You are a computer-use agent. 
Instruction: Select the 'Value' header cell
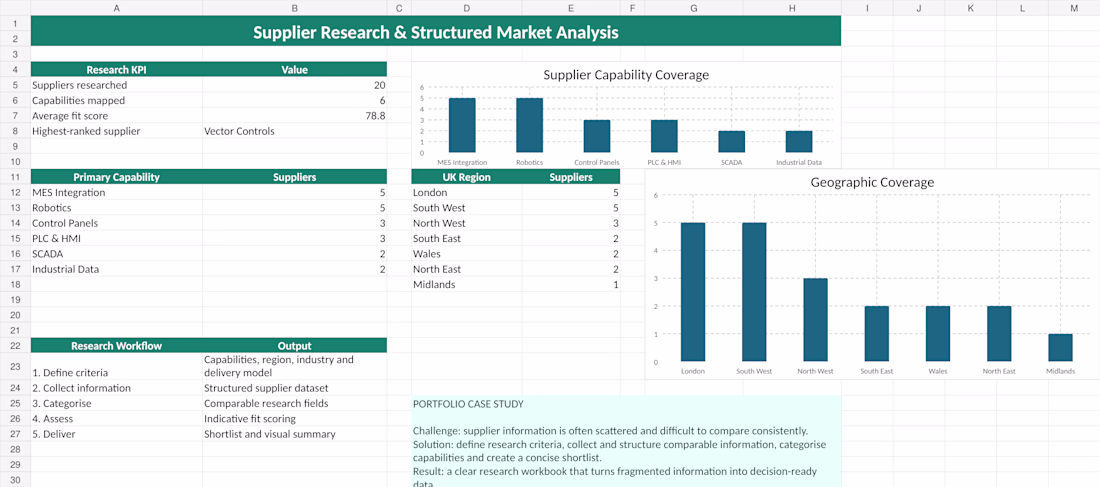pyautogui.click(x=295, y=69)
